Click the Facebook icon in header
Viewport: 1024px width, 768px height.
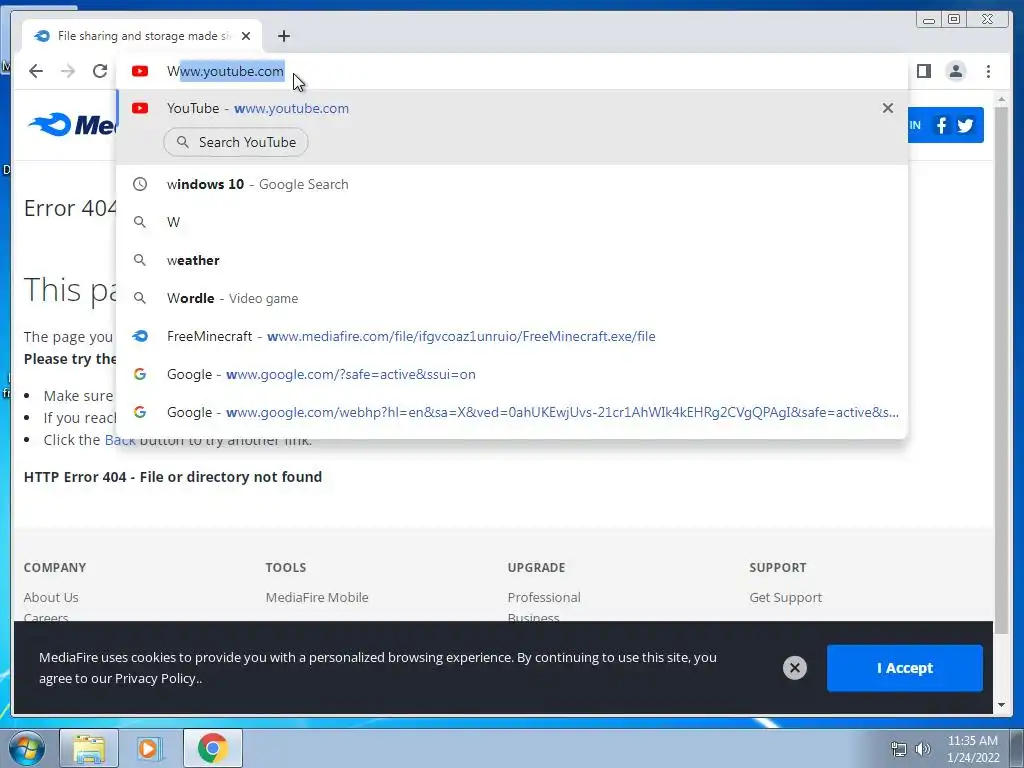[x=941, y=125]
